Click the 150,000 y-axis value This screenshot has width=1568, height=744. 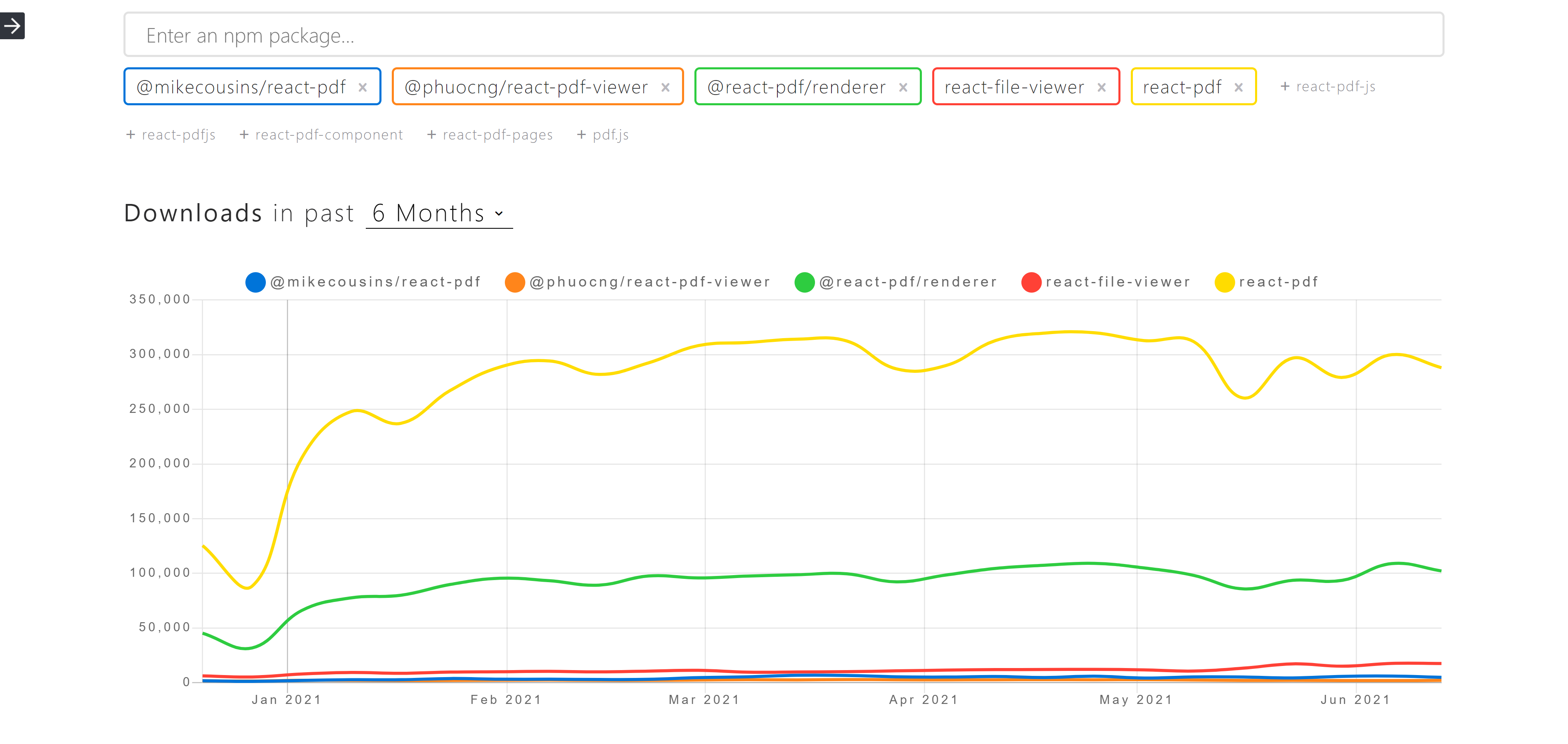point(160,518)
